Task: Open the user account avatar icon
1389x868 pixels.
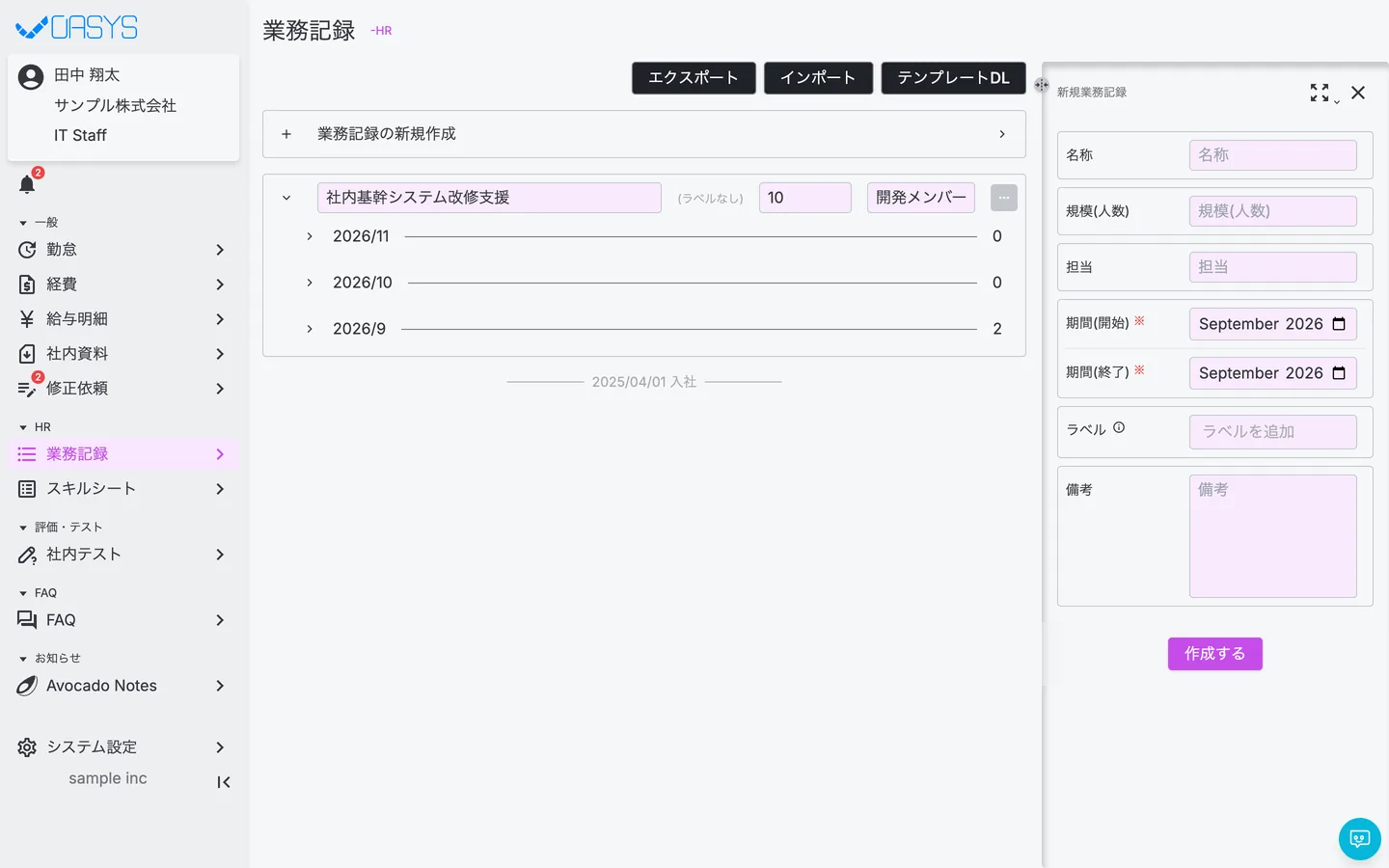Action: (31, 77)
